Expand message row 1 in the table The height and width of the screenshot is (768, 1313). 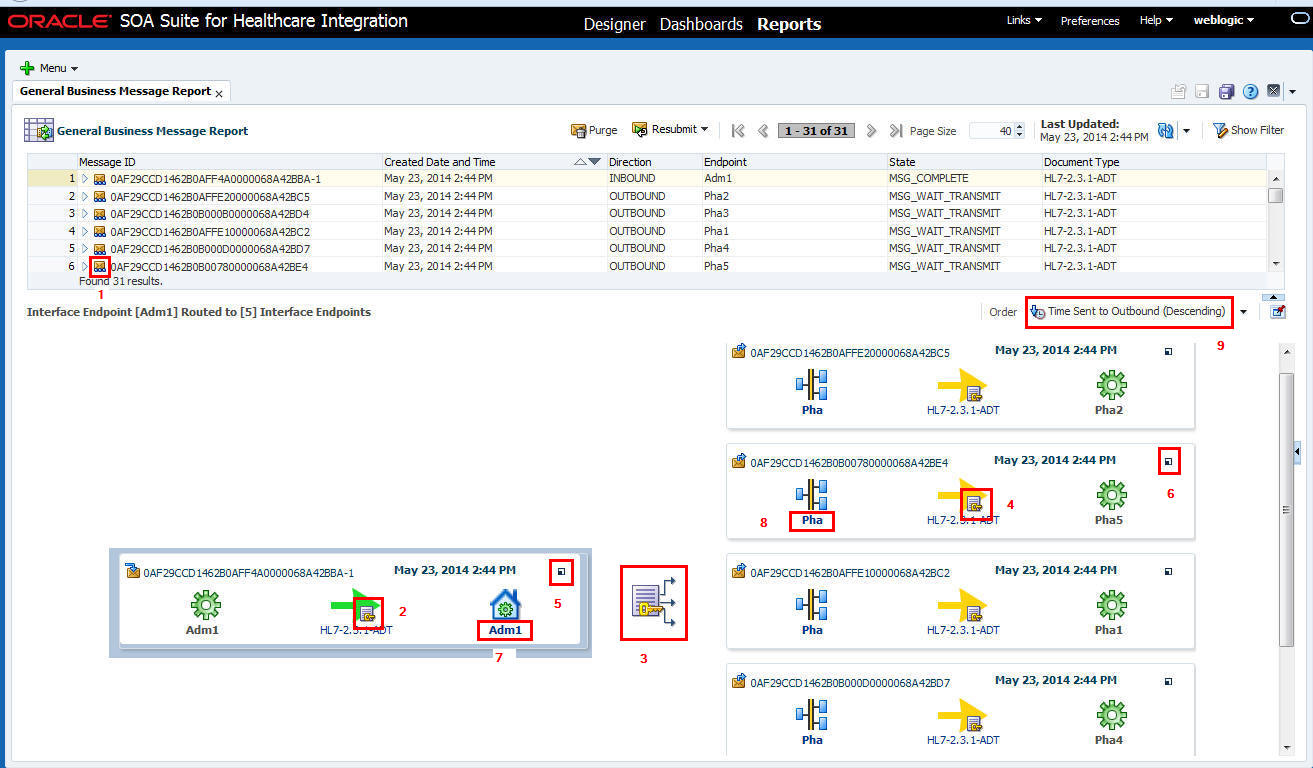(x=85, y=179)
